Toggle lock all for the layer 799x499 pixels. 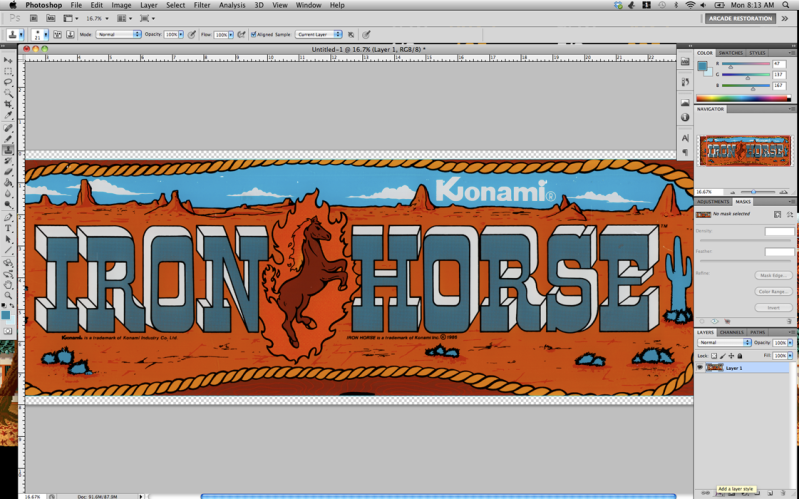click(740, 356)
